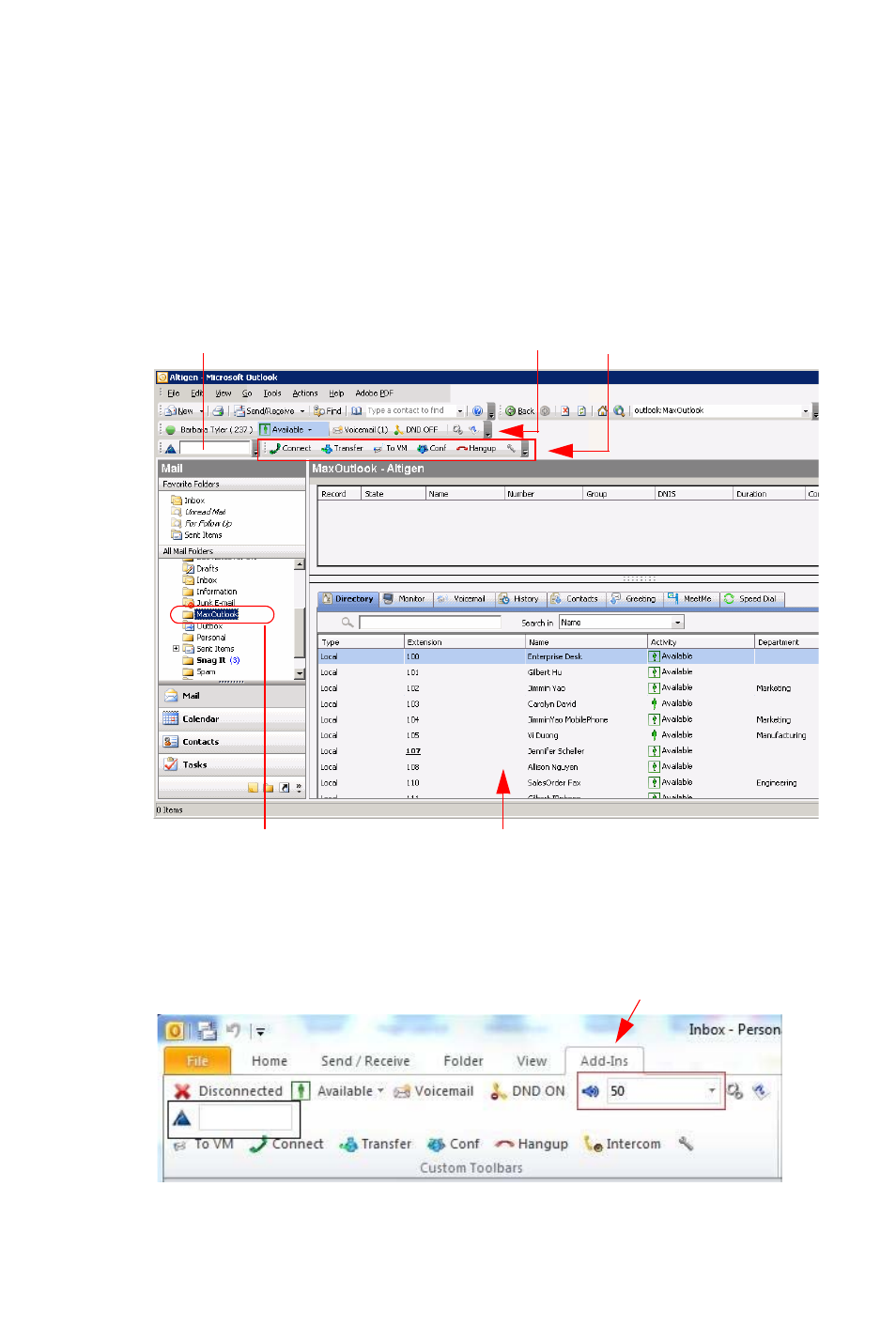The image size is (896, 1325).
Task: Click the Help question mark icon
Action: point(477,411)
